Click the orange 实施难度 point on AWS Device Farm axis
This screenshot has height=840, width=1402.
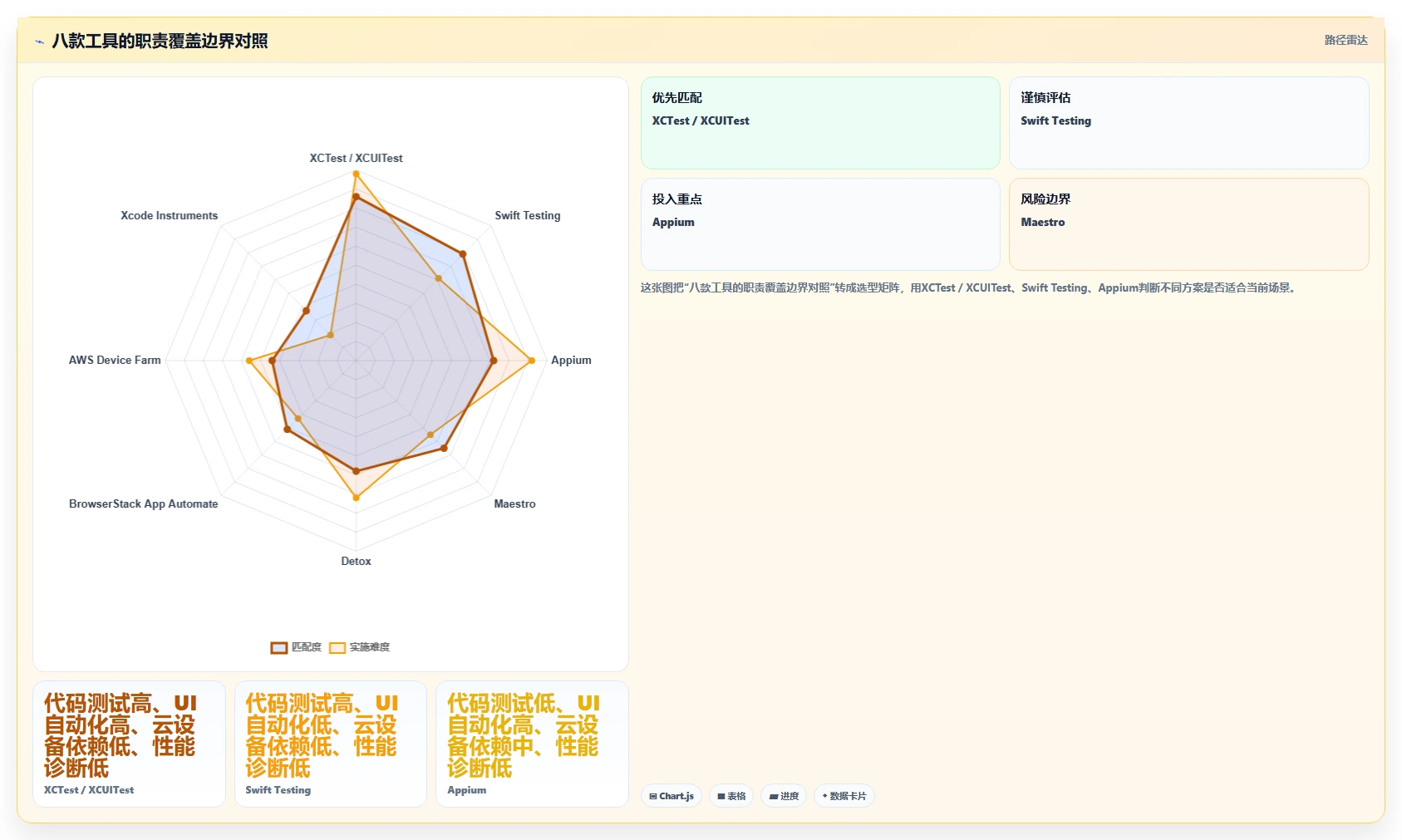tap(248, 361)
